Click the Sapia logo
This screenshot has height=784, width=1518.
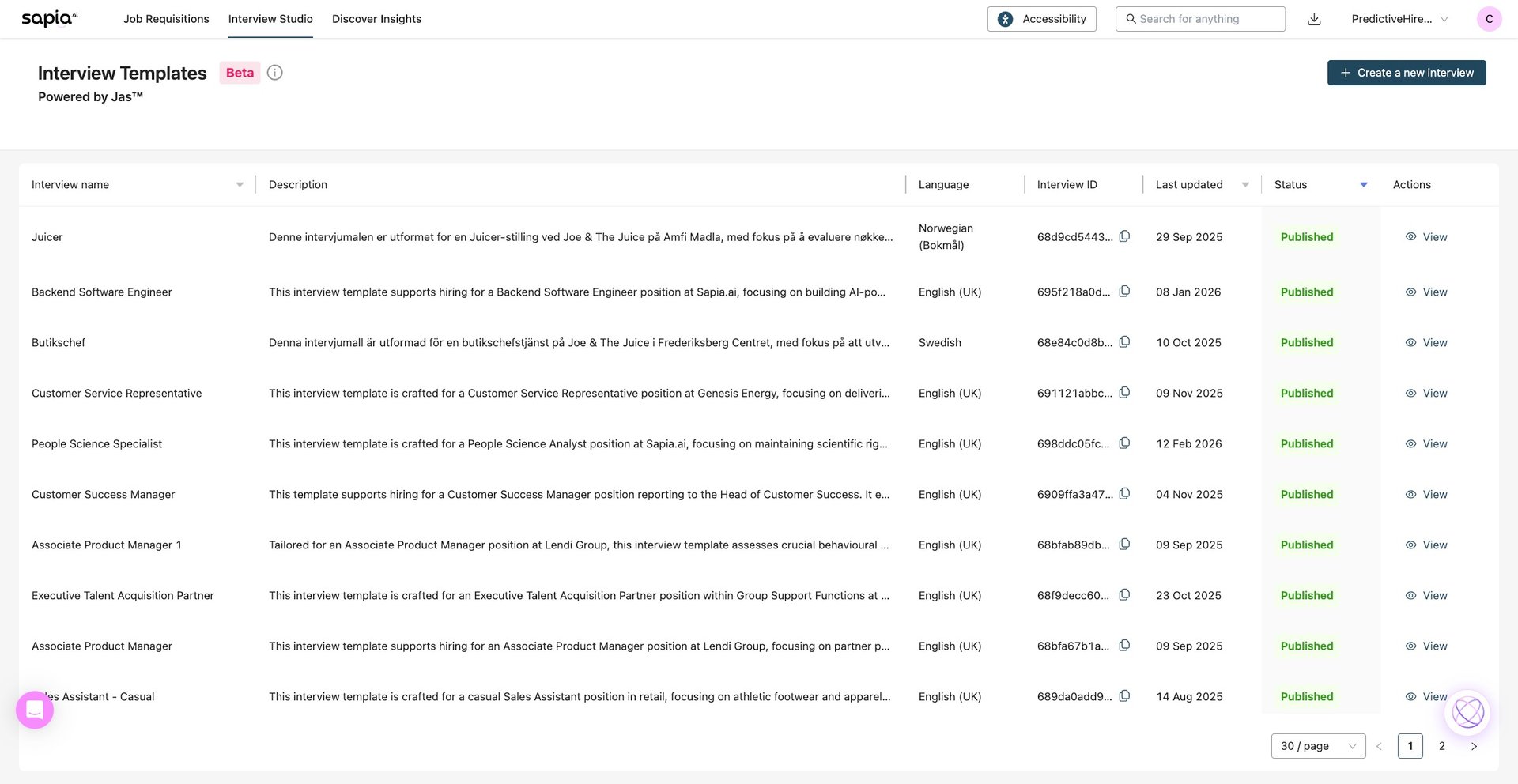coord(49,19)
